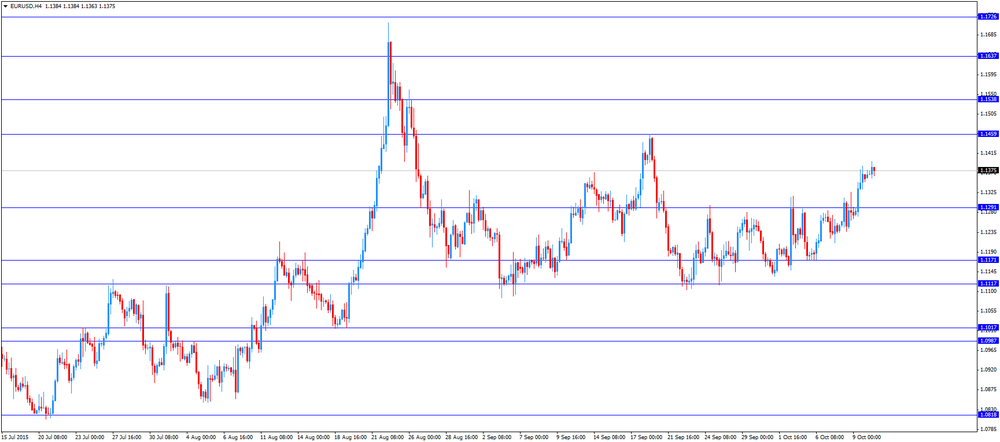Click the 21 Sep 16:00 time label

click(x=686, y=438)
